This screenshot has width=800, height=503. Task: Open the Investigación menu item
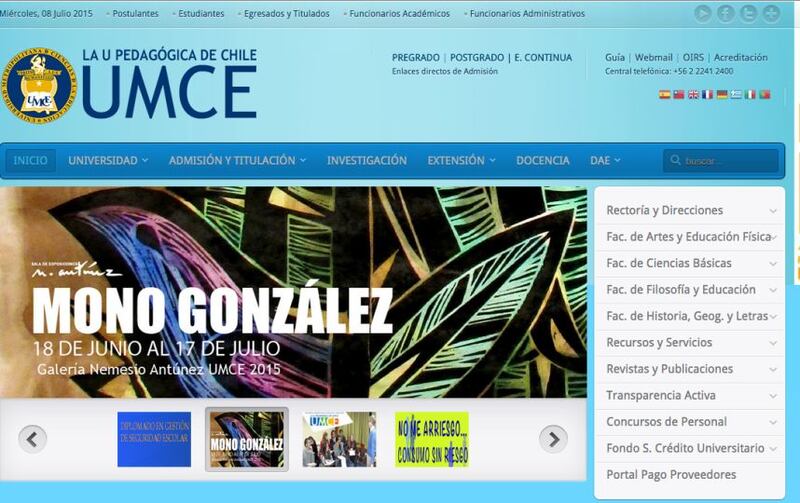click(367, 161)
